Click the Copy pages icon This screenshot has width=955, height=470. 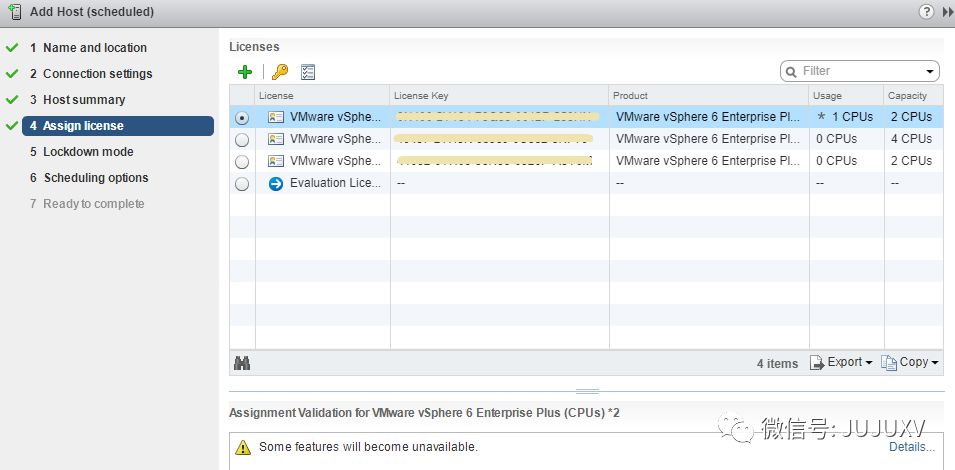[x=889, y=363]
